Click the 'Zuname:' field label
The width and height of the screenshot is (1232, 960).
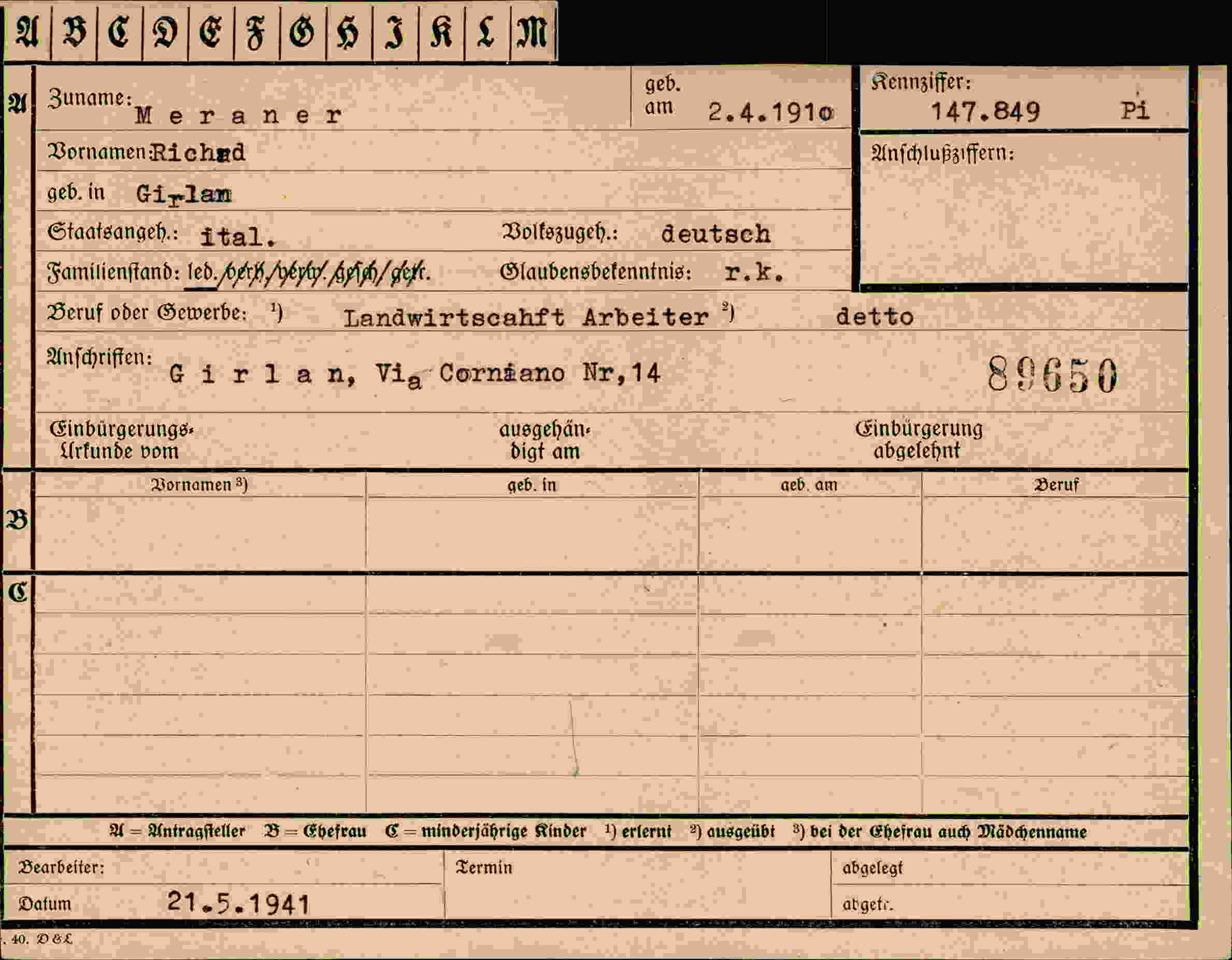(x=90, y=98)
